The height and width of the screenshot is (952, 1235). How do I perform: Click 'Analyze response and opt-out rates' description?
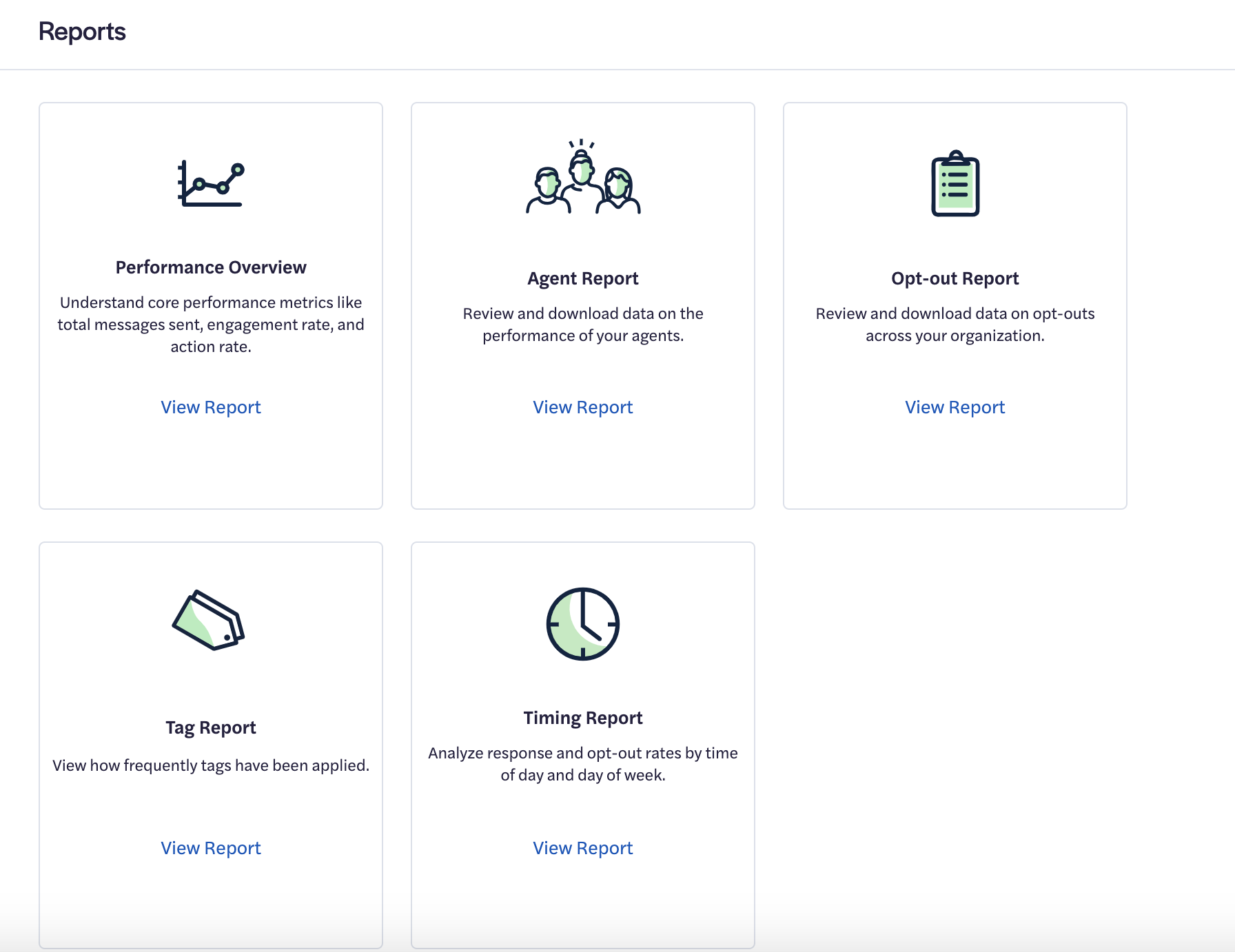pos(583,764)
